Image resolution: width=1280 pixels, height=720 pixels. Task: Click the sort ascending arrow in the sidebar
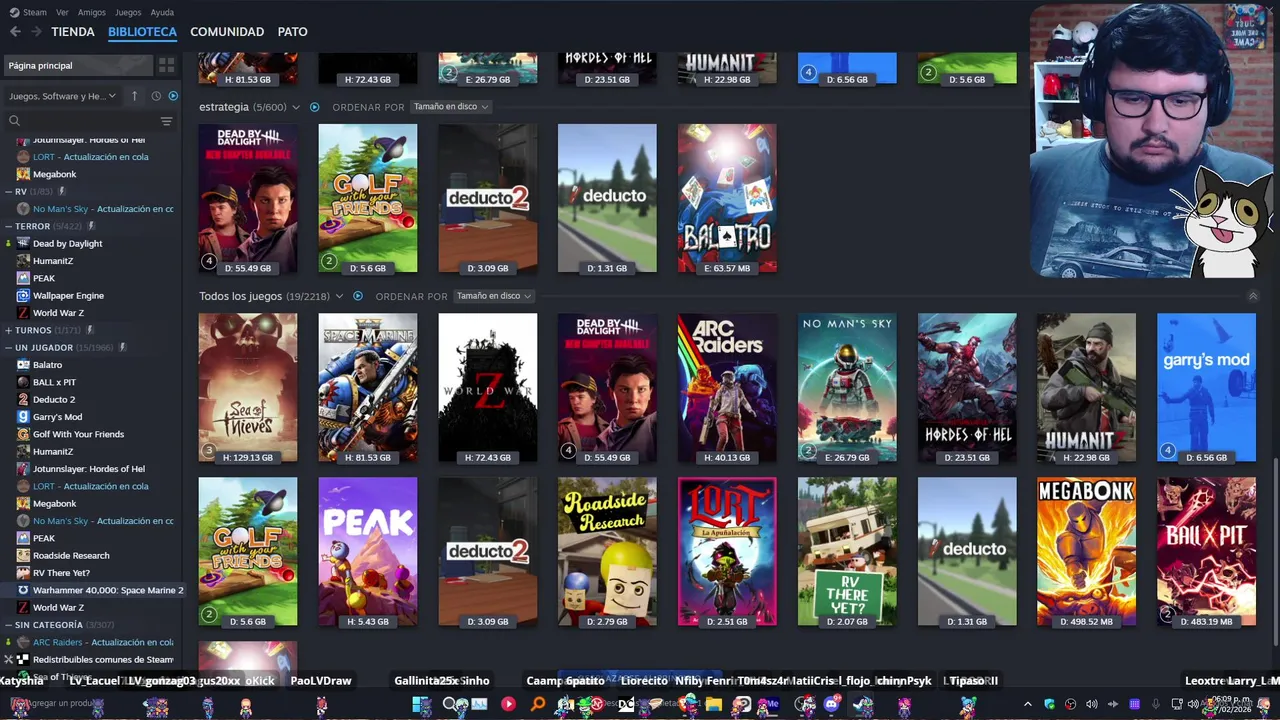tap(135, 96)
